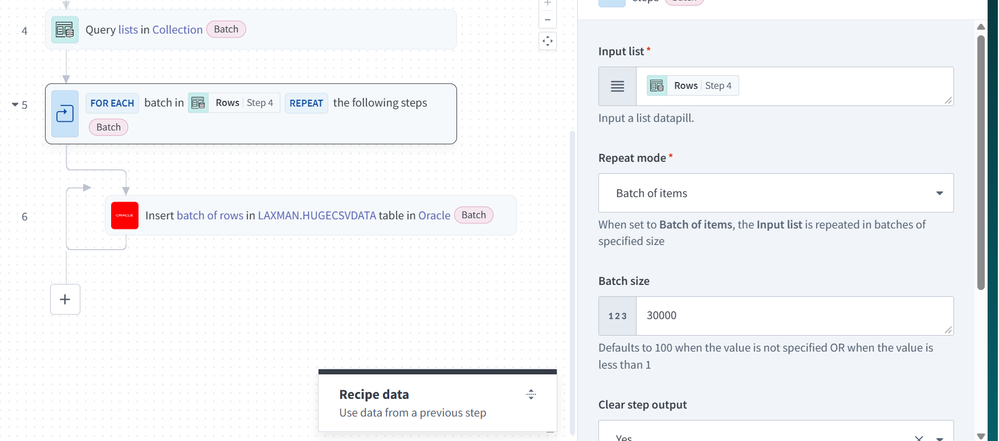Screen dimensions: 999x441
Task: Click the resize handle of the Batch size field
Action: pos(948,329)
